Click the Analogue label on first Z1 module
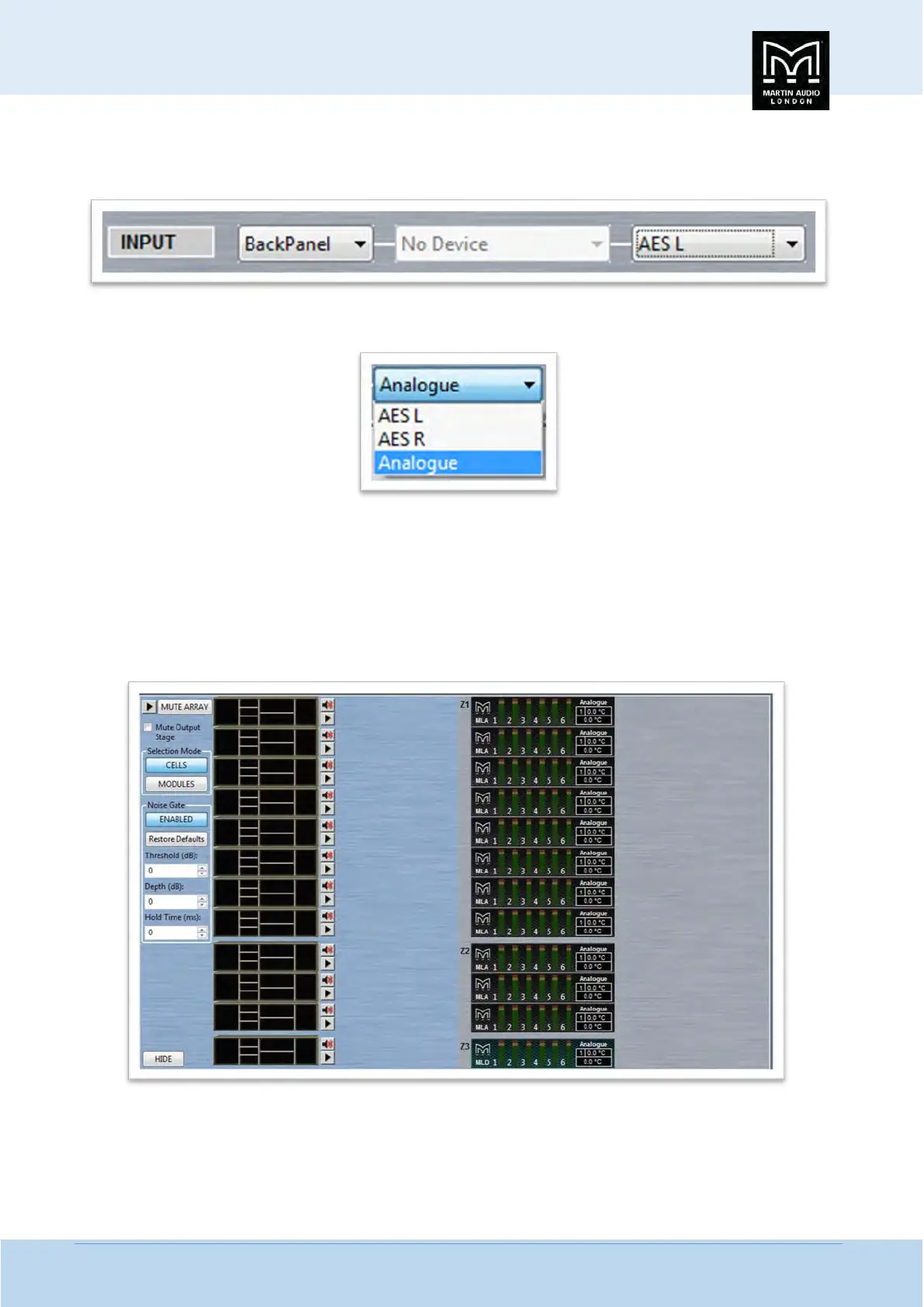The image size is (924, 1307). [594, 702]
